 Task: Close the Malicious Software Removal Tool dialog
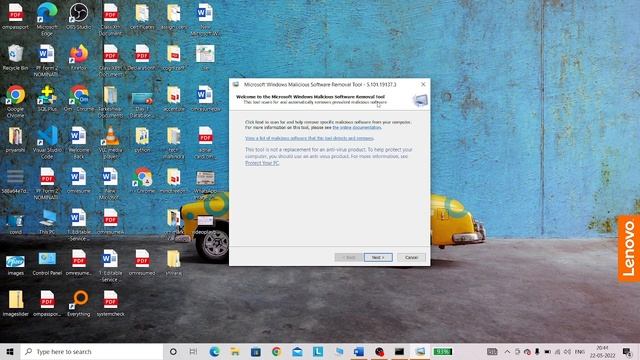point(423,84)
